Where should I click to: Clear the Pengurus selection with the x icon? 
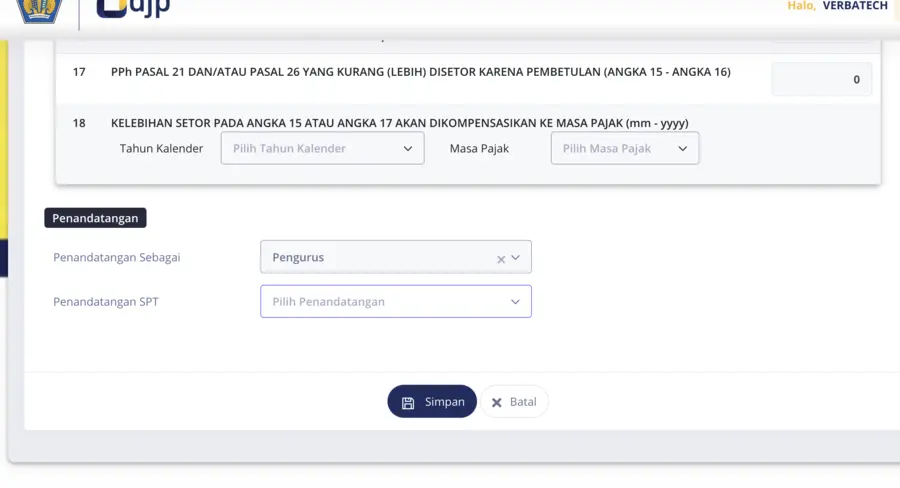[501, 260]
